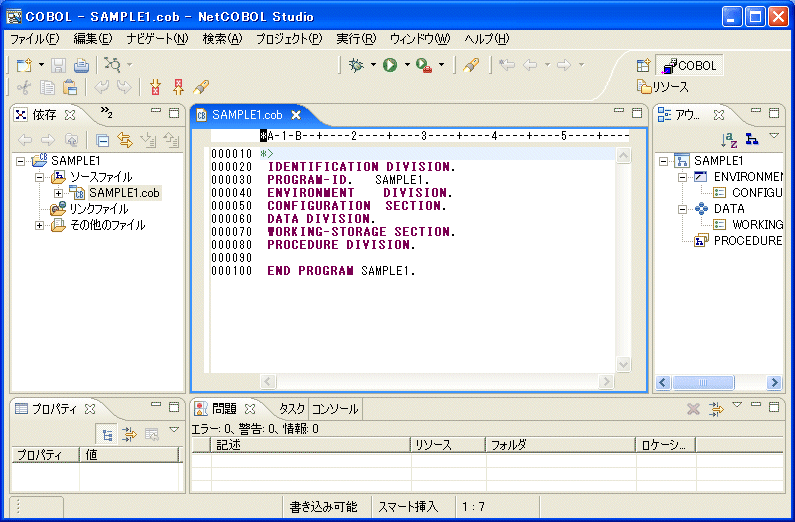Select PROCEDURE node in outline view
This screenshot has height=522, width=795.
(x=748, y=241)
